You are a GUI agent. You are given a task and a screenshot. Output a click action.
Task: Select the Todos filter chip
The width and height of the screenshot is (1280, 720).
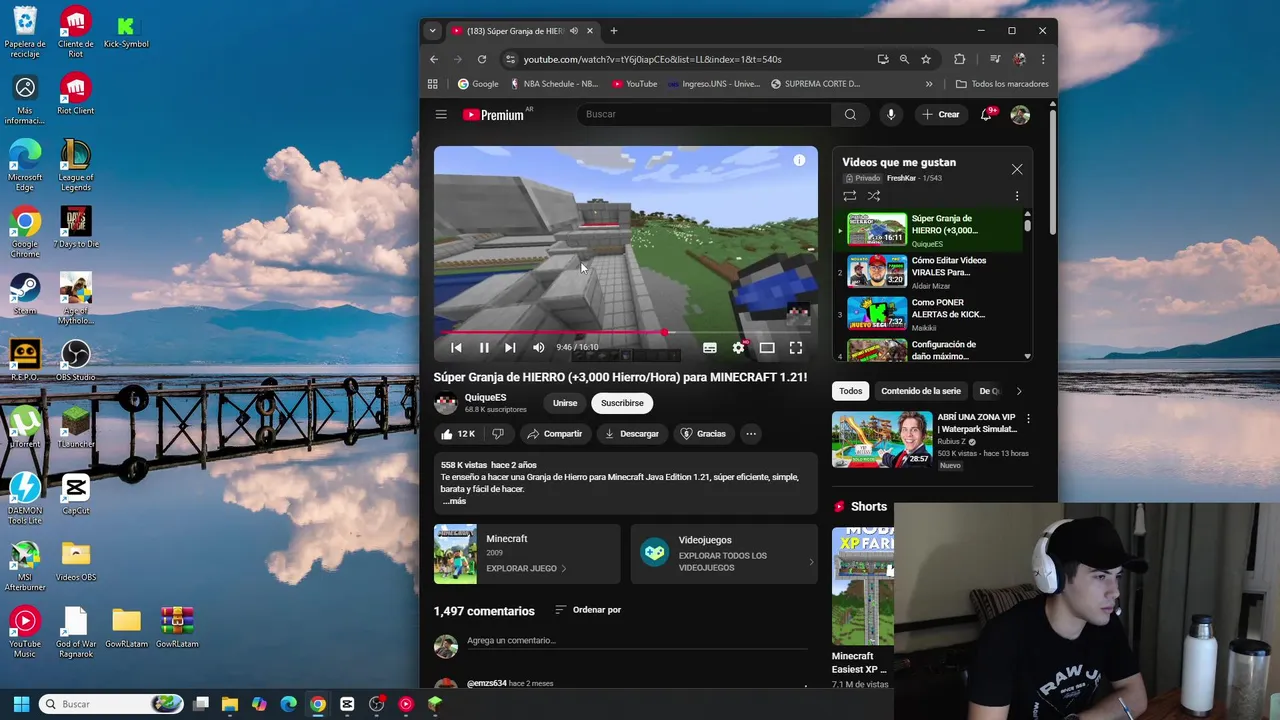pyautogui.click(x=850, y=391)
